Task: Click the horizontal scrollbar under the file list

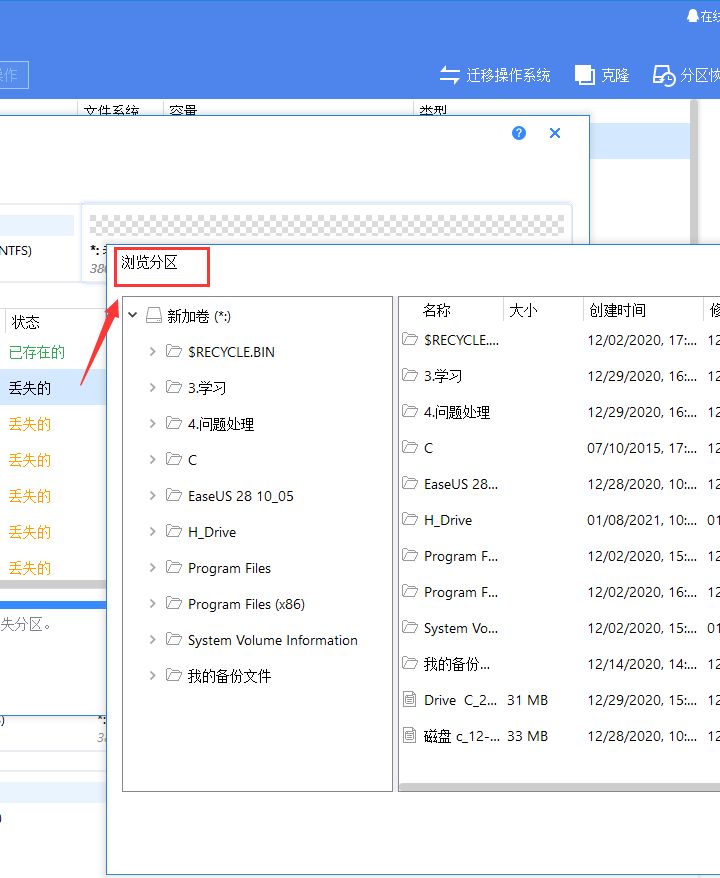Action: (x=559, y=787)
